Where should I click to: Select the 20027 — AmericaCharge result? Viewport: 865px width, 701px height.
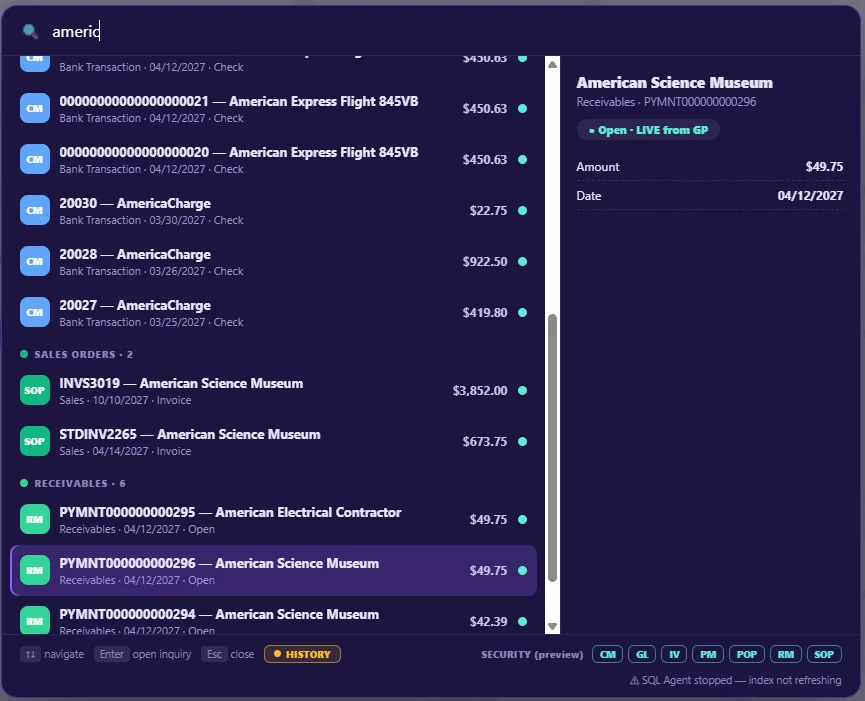[274, 313]
